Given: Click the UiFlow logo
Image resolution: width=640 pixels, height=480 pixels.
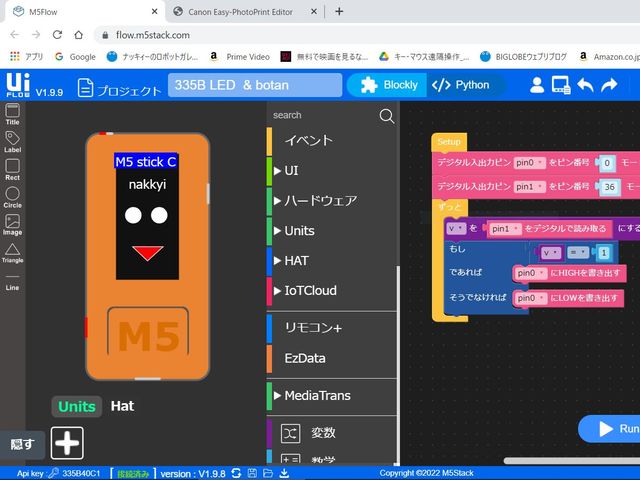Looking at the screenshot, I should (x=18, y=85).
